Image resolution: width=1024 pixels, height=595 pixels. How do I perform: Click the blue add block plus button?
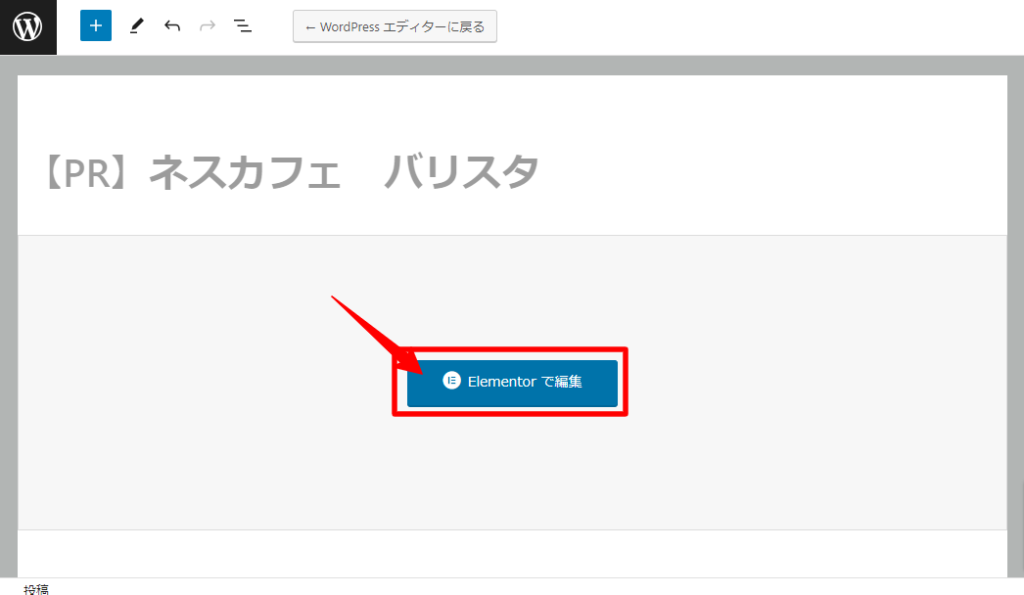[96, 26]
